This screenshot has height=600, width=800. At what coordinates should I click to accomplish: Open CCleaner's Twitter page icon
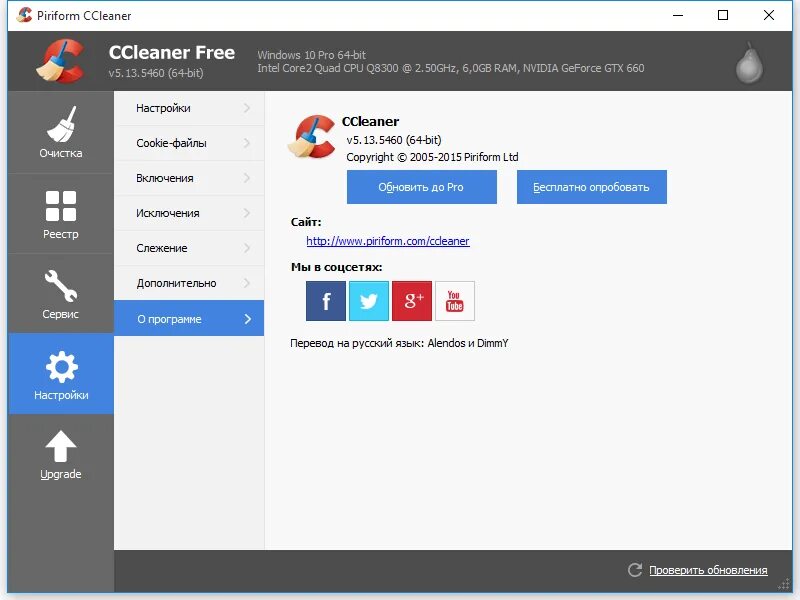pyautogui.click(x=369, y=301)
